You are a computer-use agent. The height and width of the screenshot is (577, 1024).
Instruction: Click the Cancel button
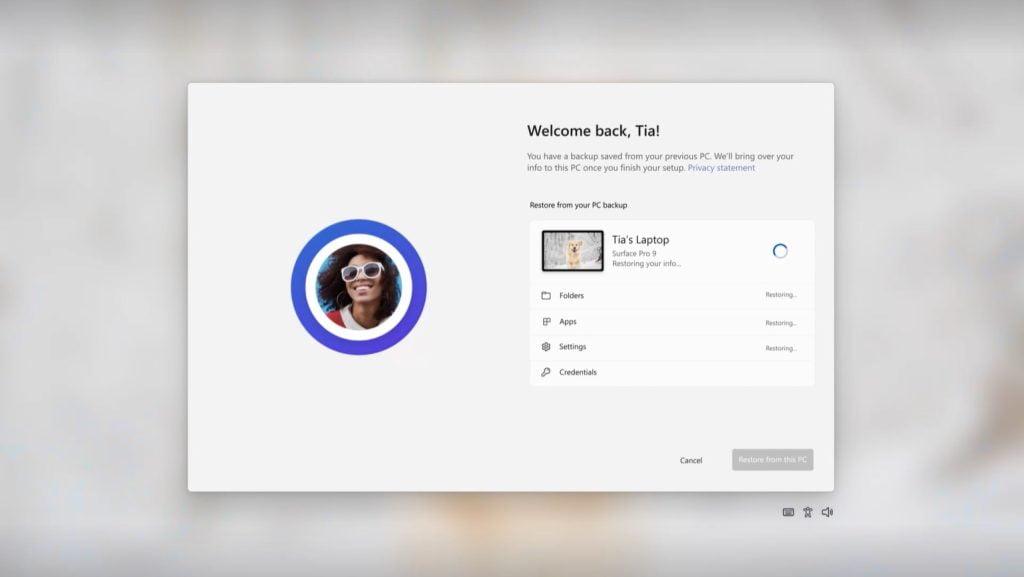[x=690, y=459]
